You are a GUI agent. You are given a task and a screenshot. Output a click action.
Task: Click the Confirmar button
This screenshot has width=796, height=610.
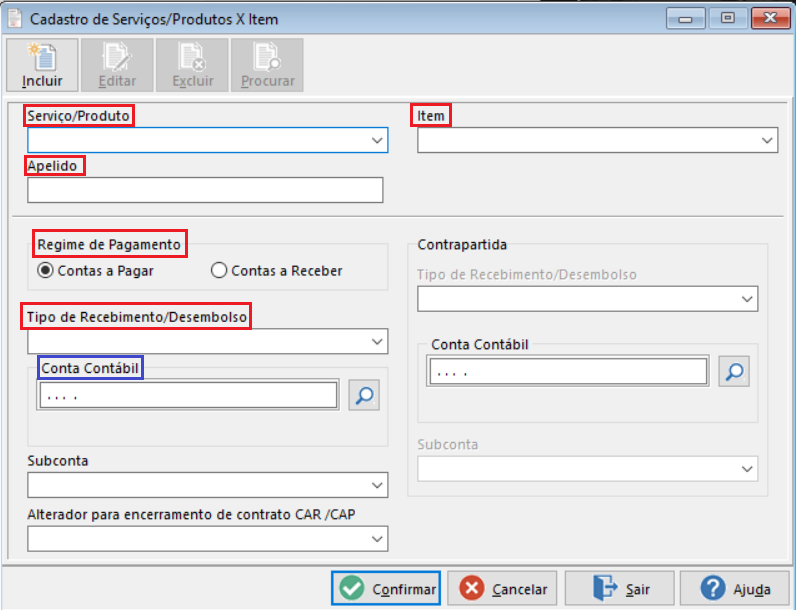(386, 588)
